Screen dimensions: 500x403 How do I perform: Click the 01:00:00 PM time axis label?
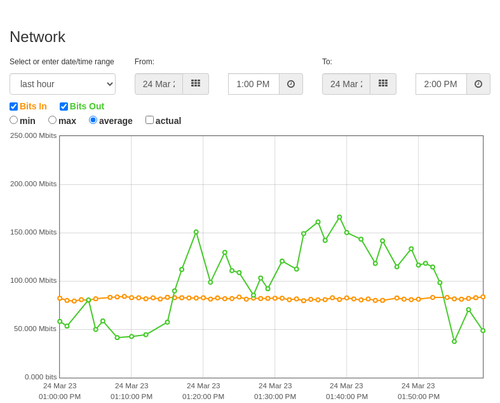[60, 397]
